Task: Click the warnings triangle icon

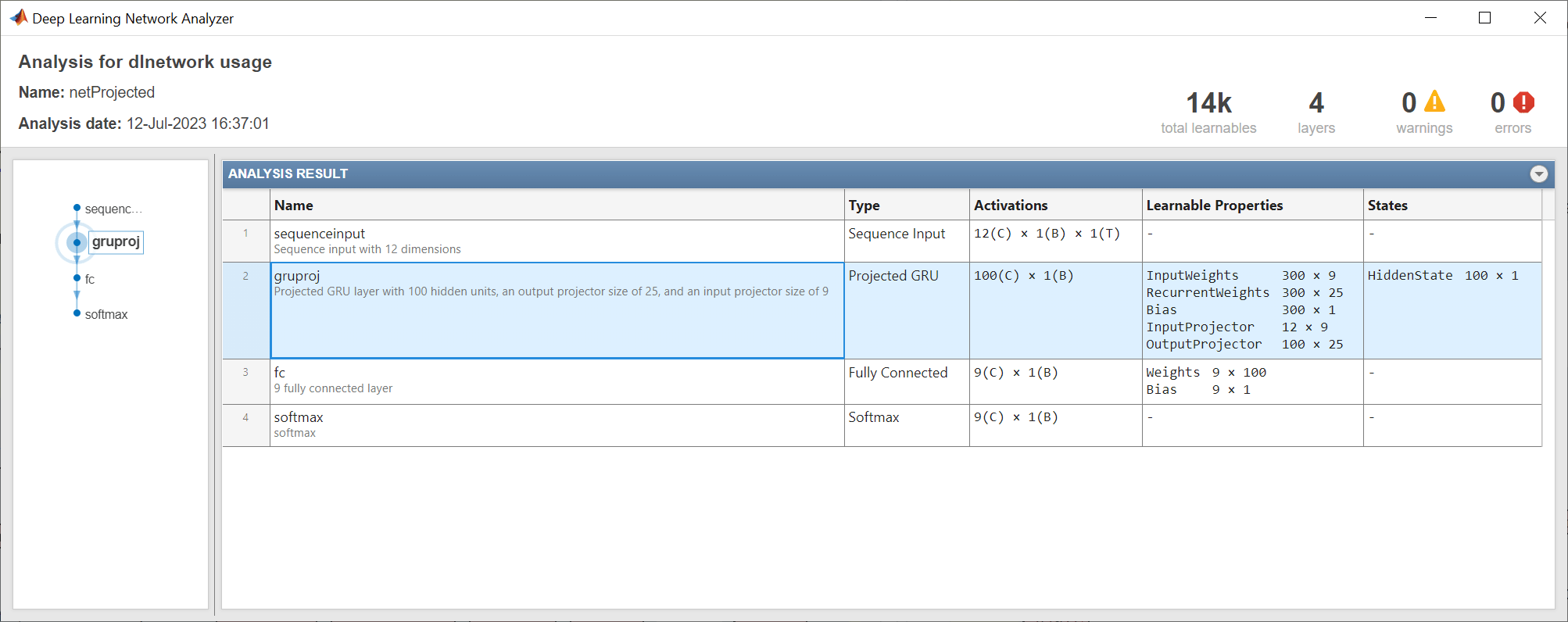Action: point(1434,102)
